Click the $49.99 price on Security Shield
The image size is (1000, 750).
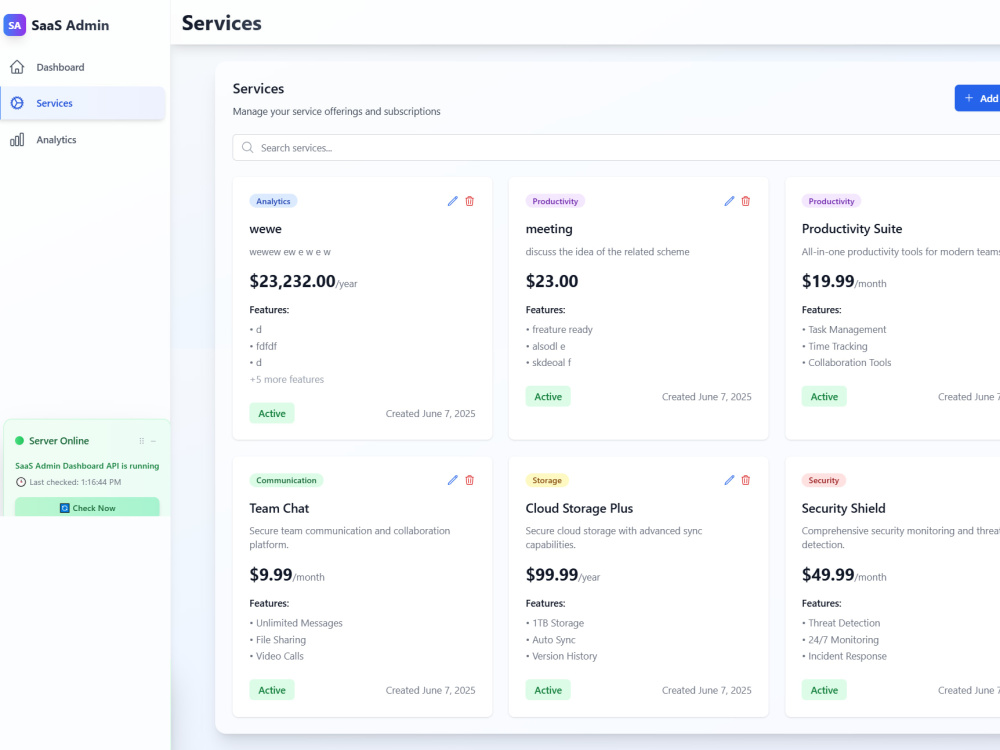828,575
